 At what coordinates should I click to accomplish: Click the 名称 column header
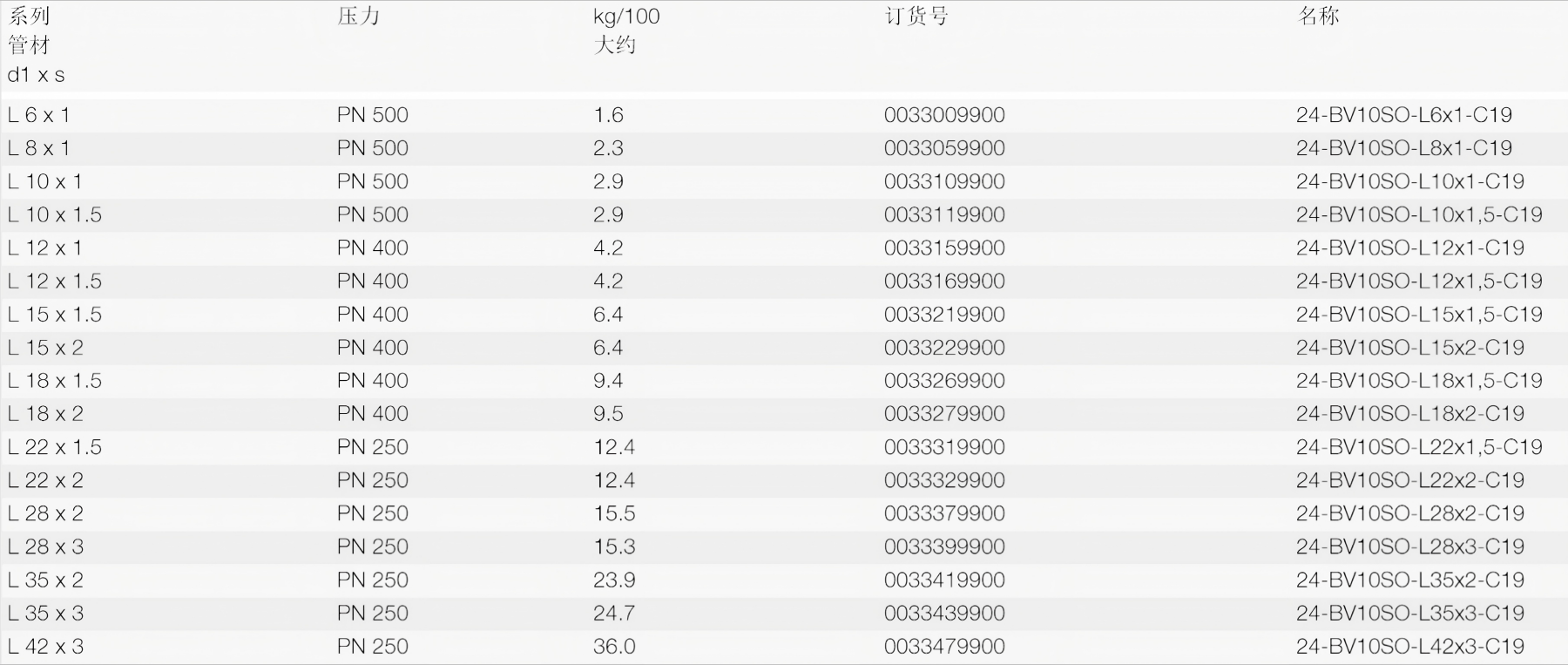pyautogui.click(x=1318, y=17)
